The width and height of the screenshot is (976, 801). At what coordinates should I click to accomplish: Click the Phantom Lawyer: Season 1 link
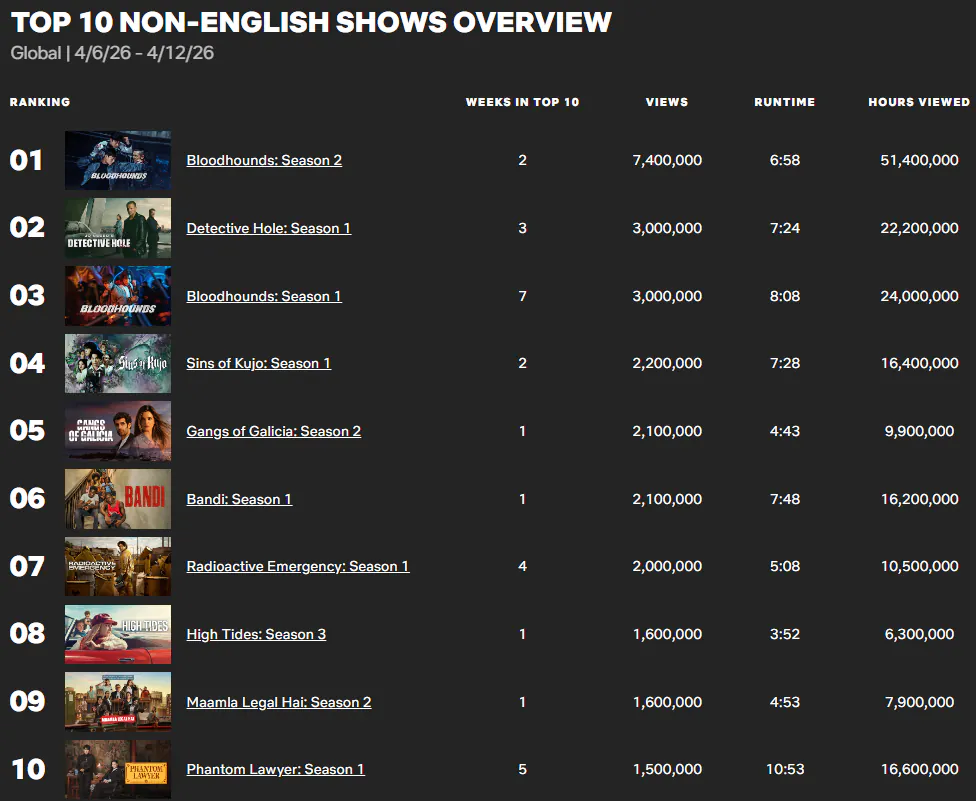coord(275,769)
